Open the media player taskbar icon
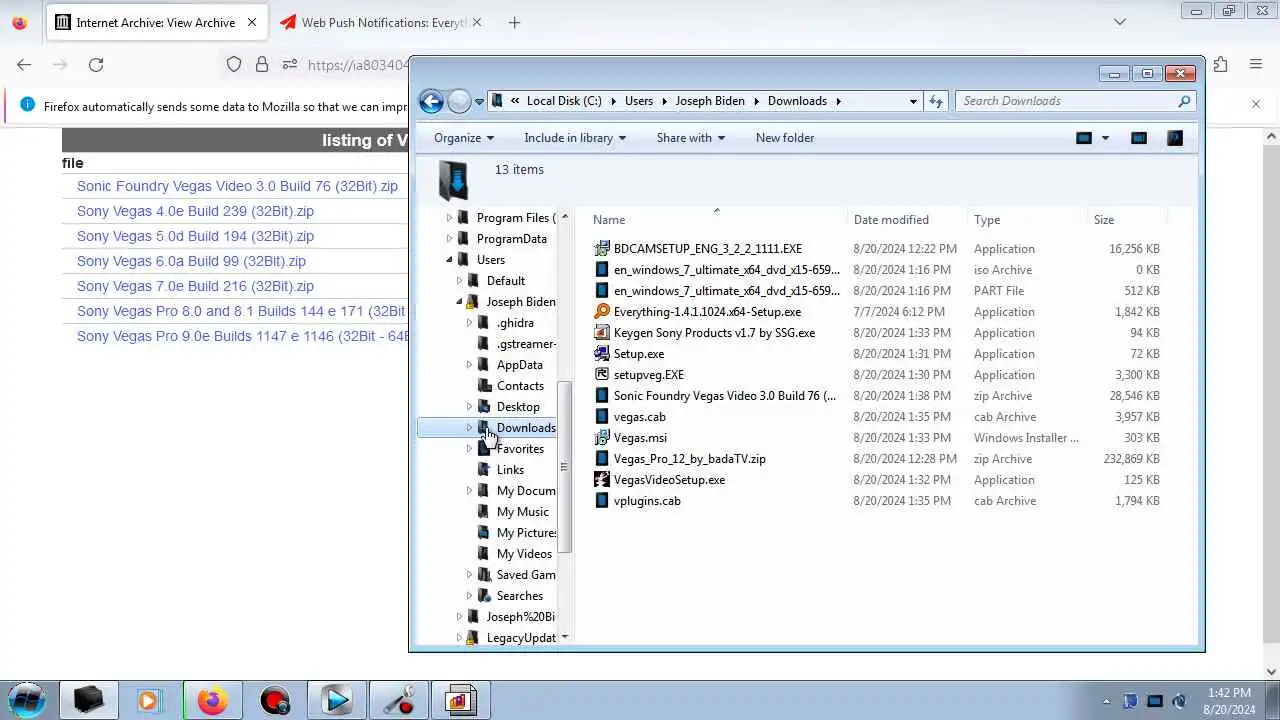 coord(149,701)
